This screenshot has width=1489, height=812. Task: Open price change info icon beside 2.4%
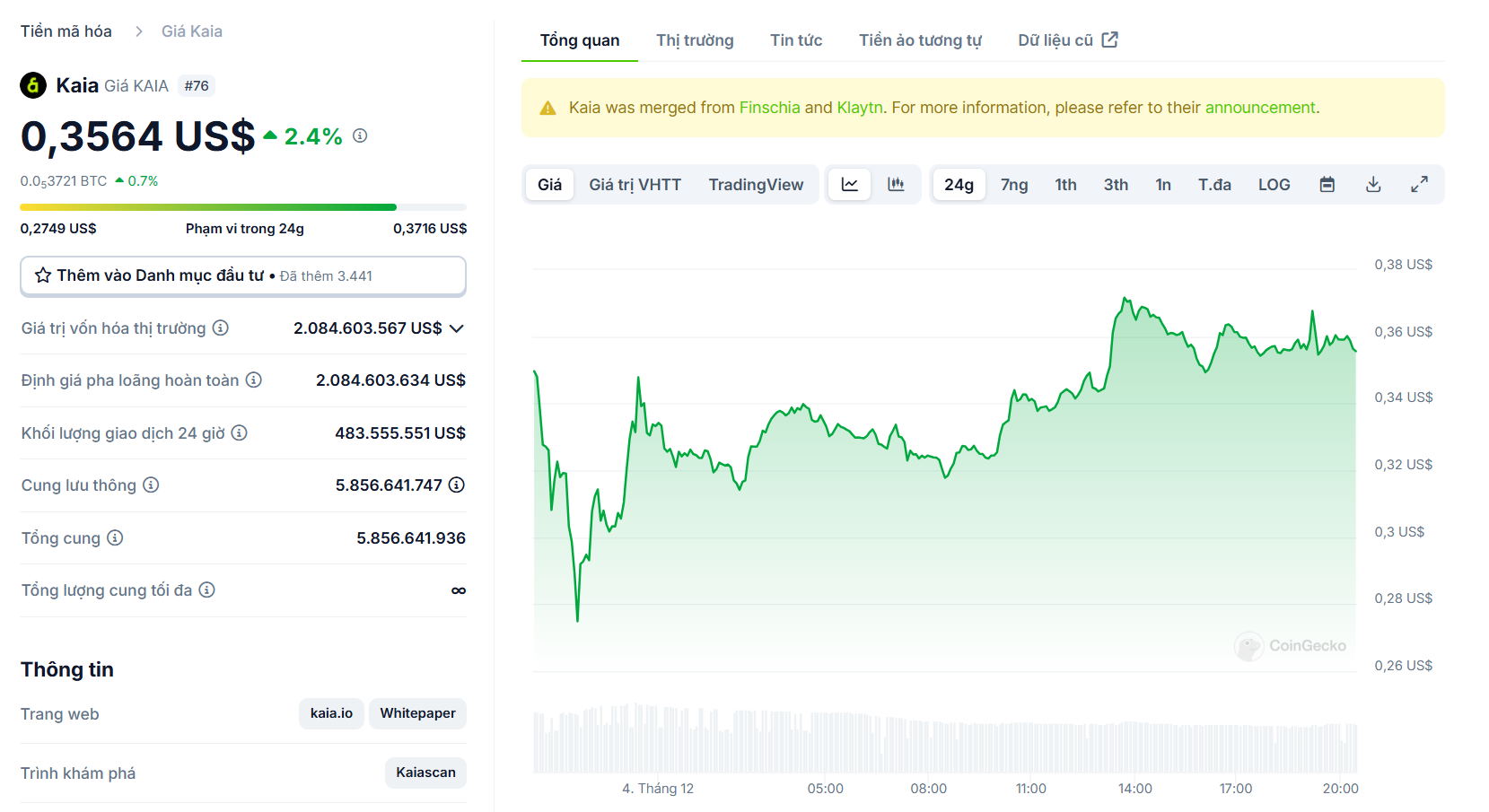click(360, 135)
